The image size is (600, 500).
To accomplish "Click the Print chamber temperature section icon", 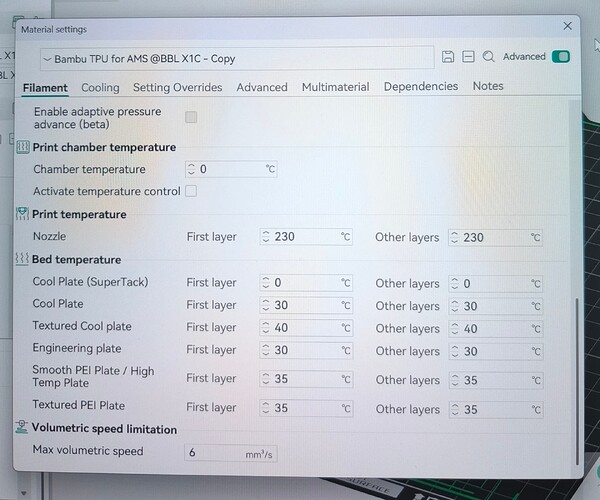I will coord(23,147).
